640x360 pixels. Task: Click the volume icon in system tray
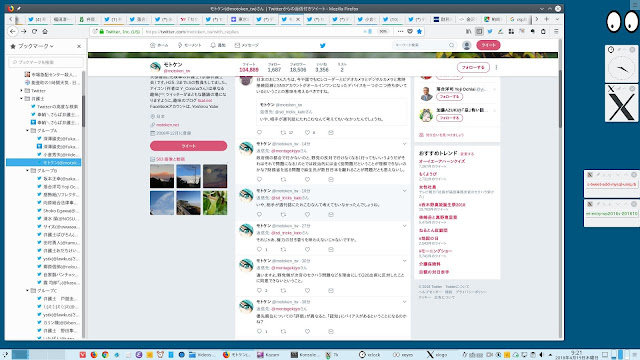coord(542,355)
